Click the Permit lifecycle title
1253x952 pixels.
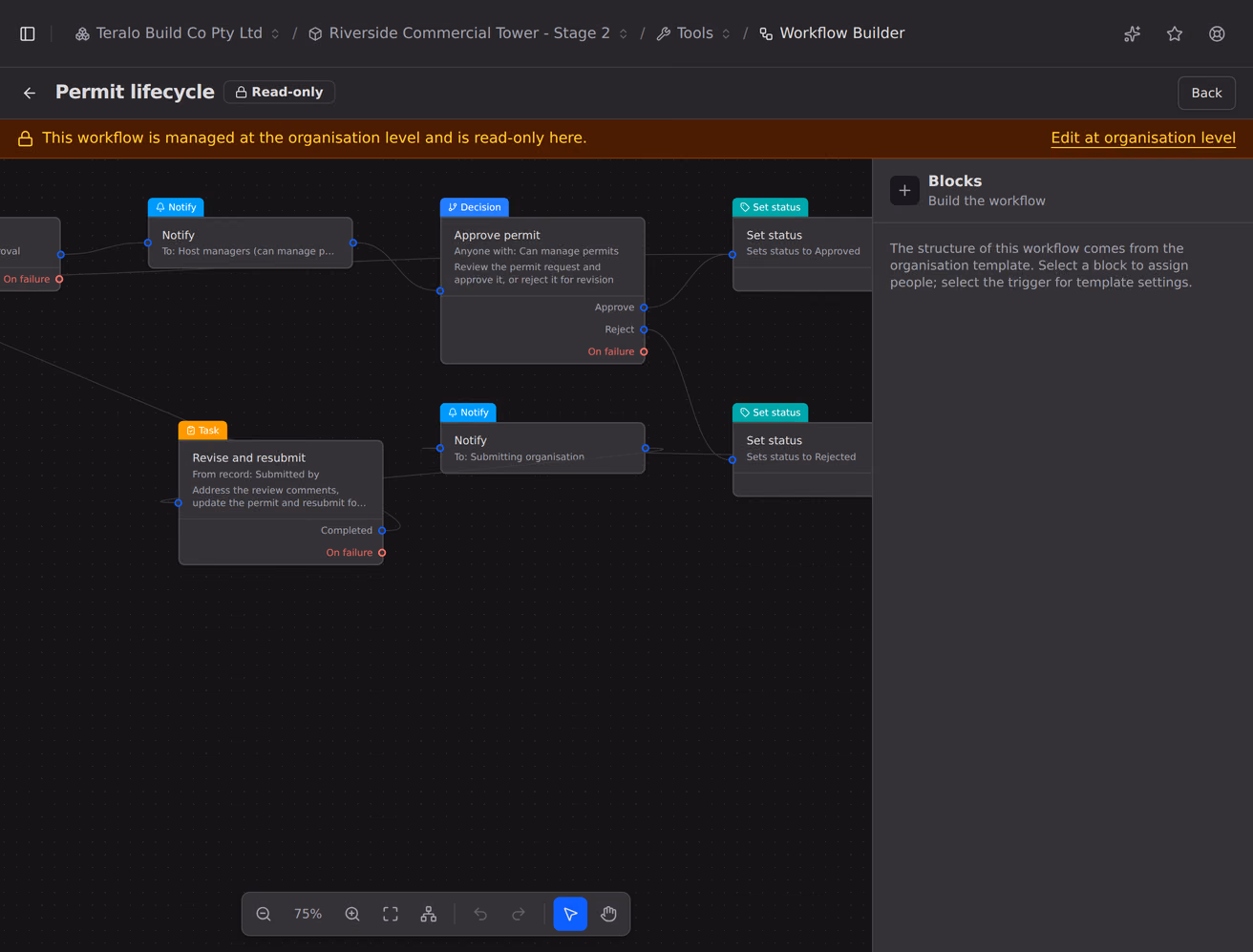[135, 92]
